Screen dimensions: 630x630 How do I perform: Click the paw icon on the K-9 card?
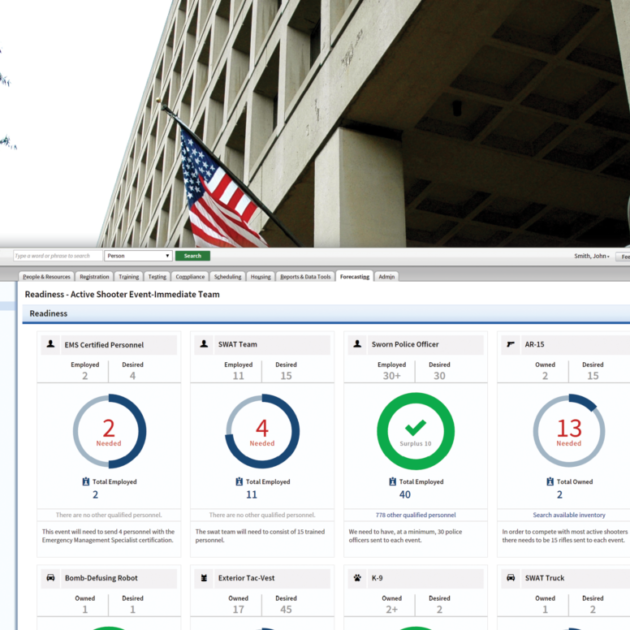click(357, 578)
